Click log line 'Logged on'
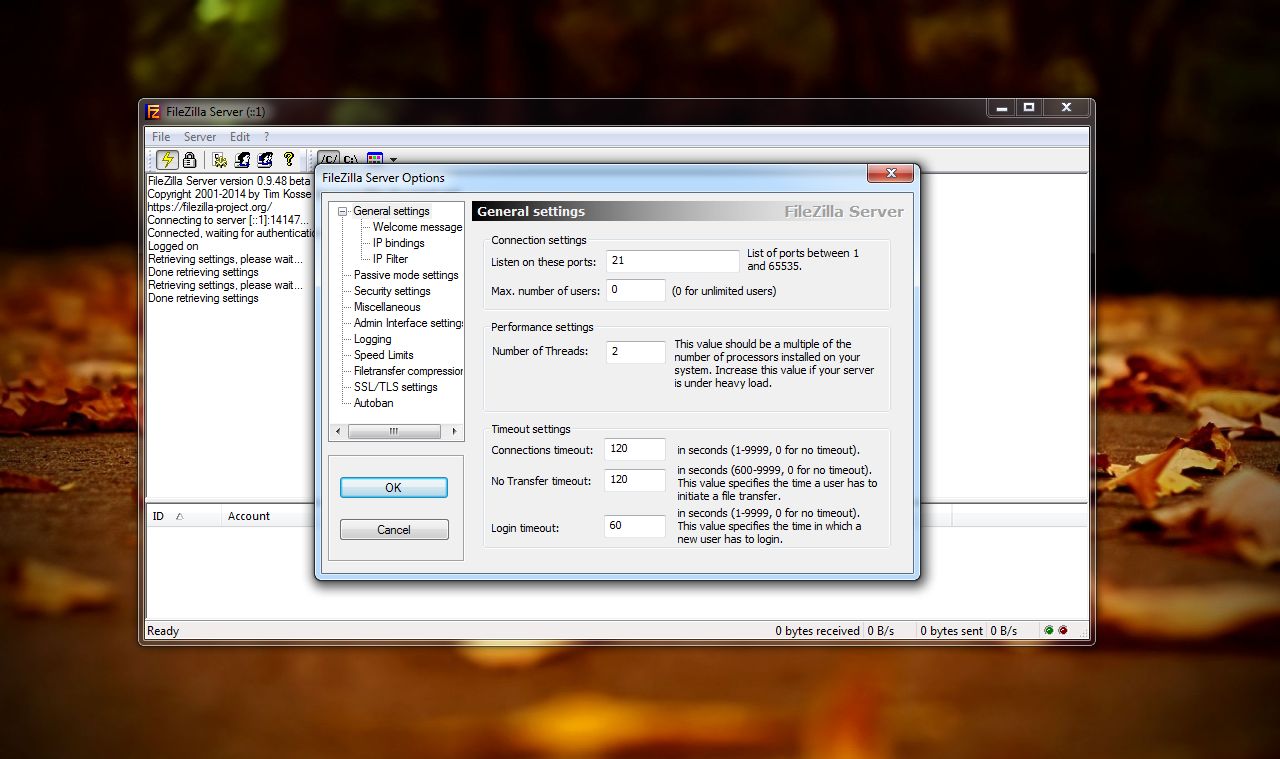This screenshot has width=1280, height=759. coord(173,246)
